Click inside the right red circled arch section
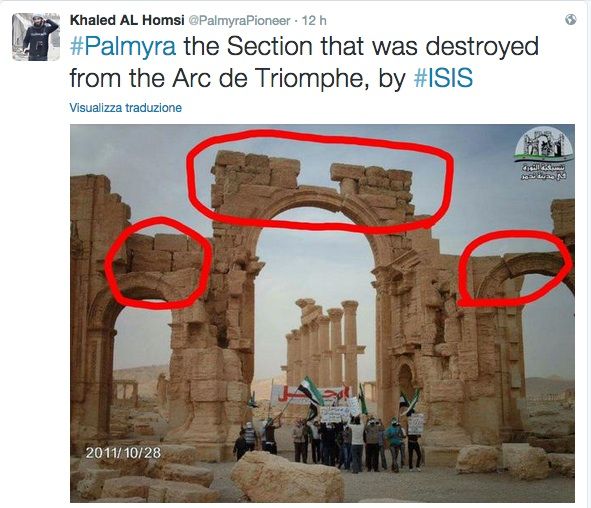The width and height of the screenshot is (591, 508). tap(514, 268)
